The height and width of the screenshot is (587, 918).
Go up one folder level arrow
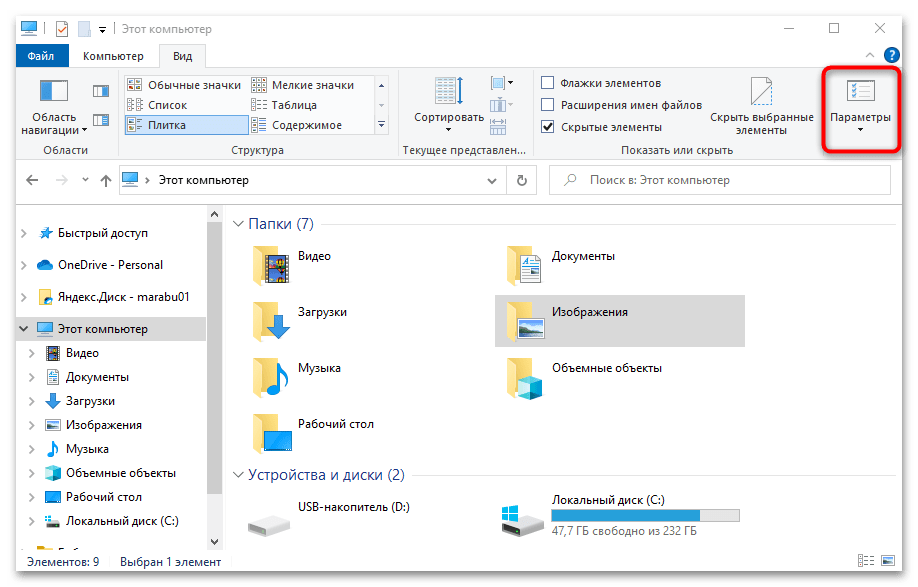106,181
